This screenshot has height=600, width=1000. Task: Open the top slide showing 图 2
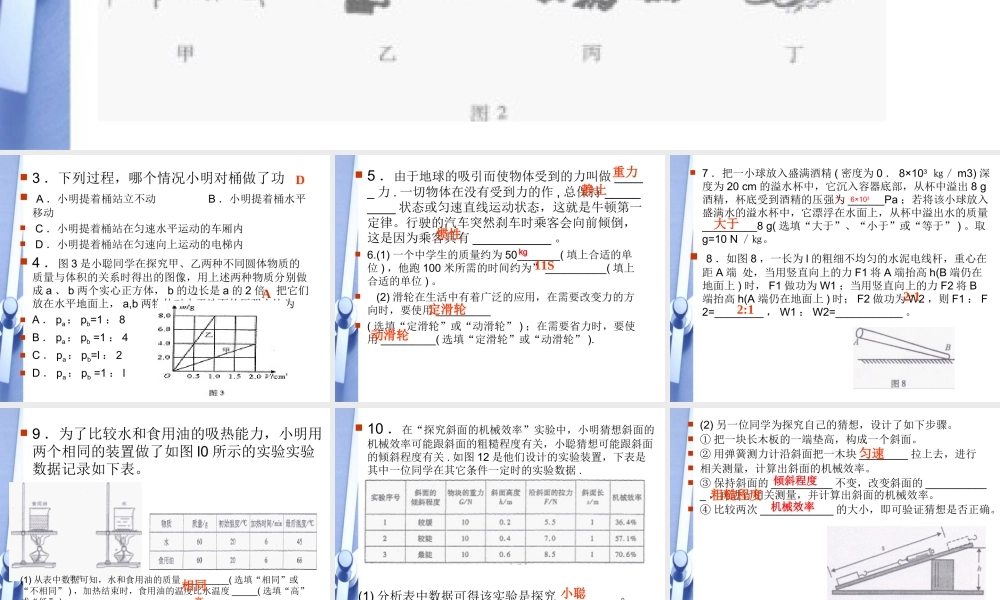500,75
